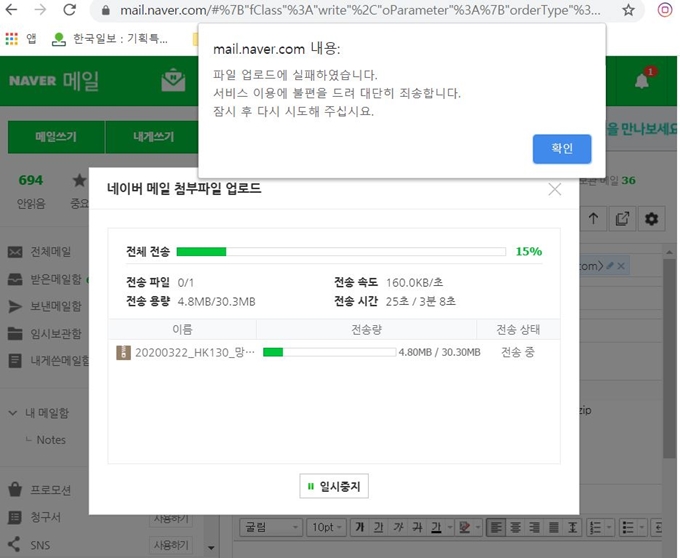Align text left in editor

[496, 527]
